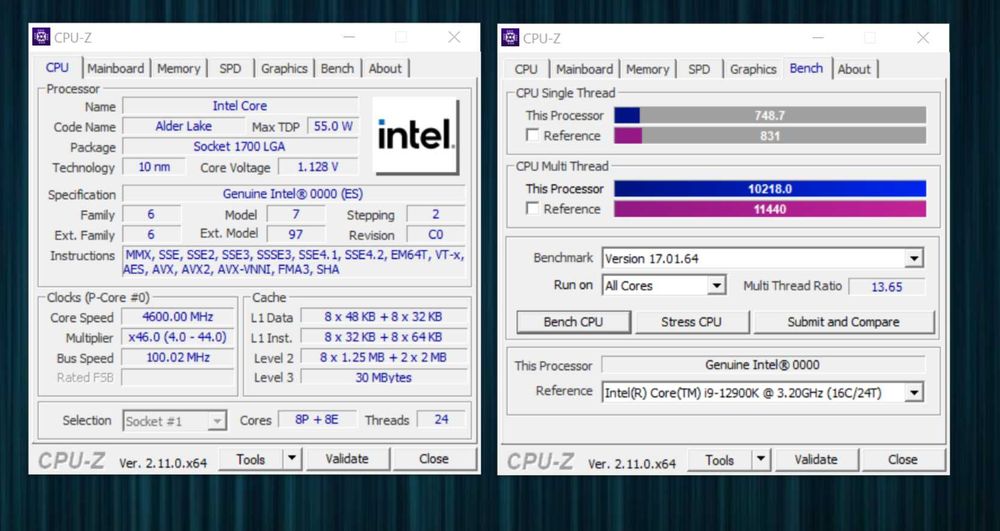Click the Multi Thread Ratio value 13.65
Viewport: 1000px width, 531px height.
pyautogui.click(x=886, y=286)
